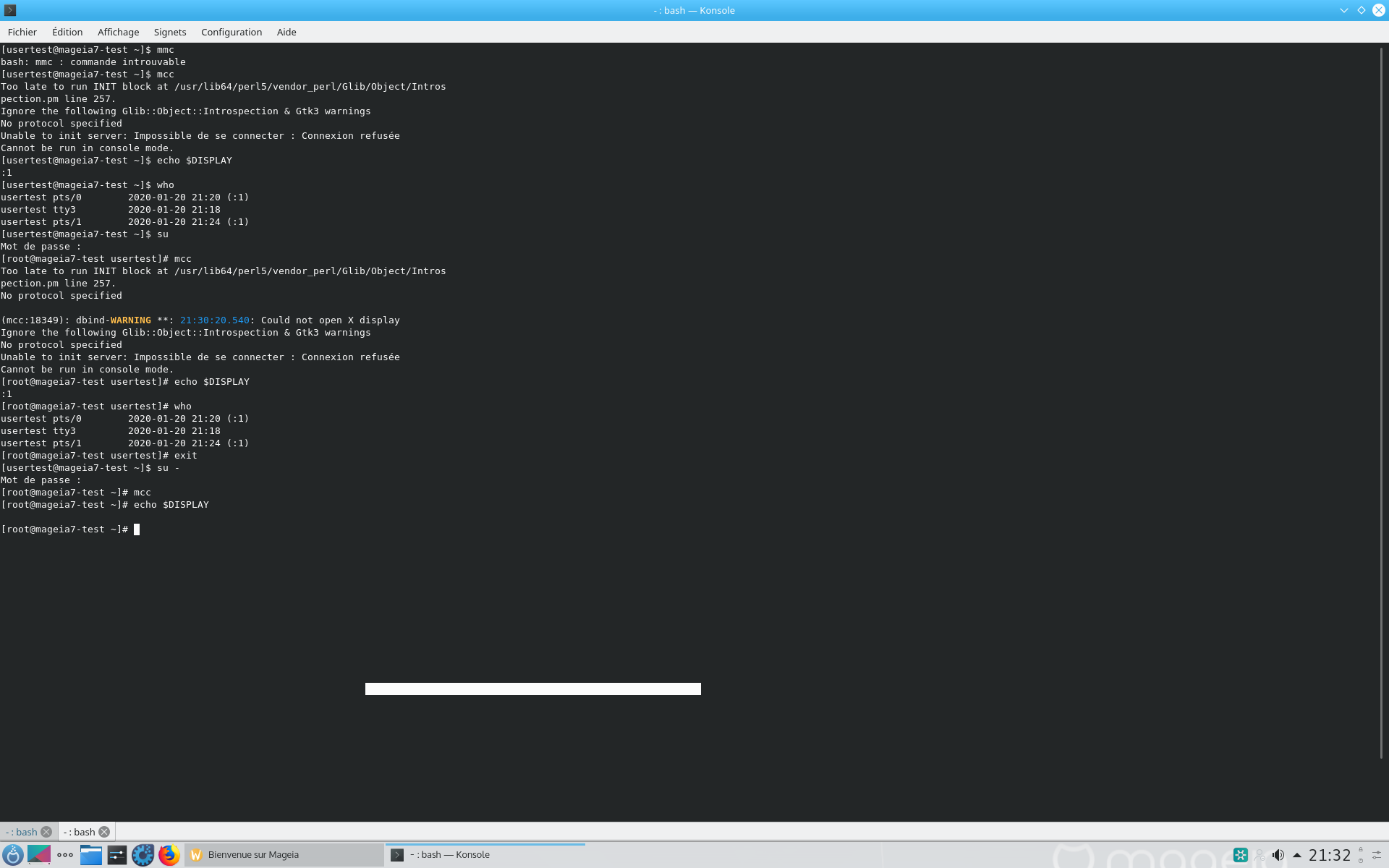Open the panel configuration sliders icon
Viewport: 1389px width, 868px height.
pyautogui.click(x=1377, y=855)
